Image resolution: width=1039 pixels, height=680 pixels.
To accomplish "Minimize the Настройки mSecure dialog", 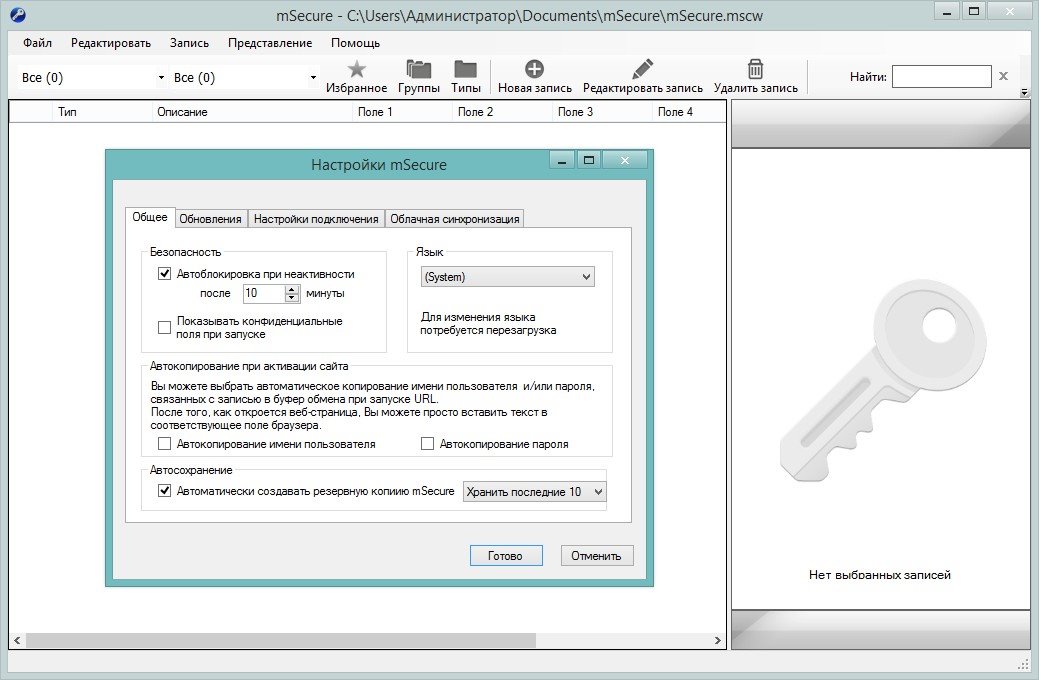I will [562, 160].
